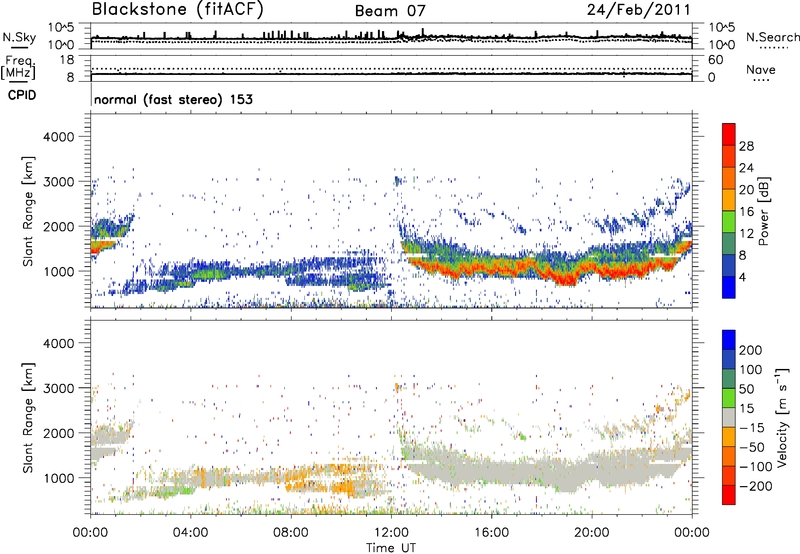Click the 3000 tick on velocity panel axis
Viewport: 800px width, 554px height.
click(x=59, y=388)
